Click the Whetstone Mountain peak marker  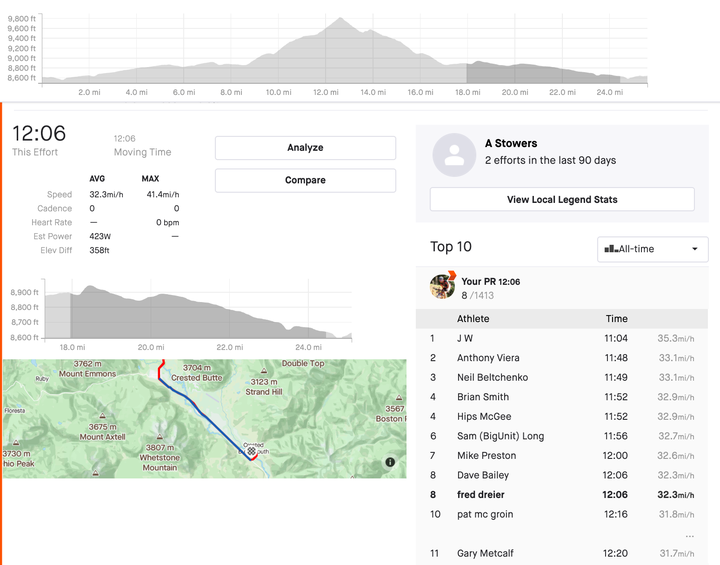coord(159,436)
